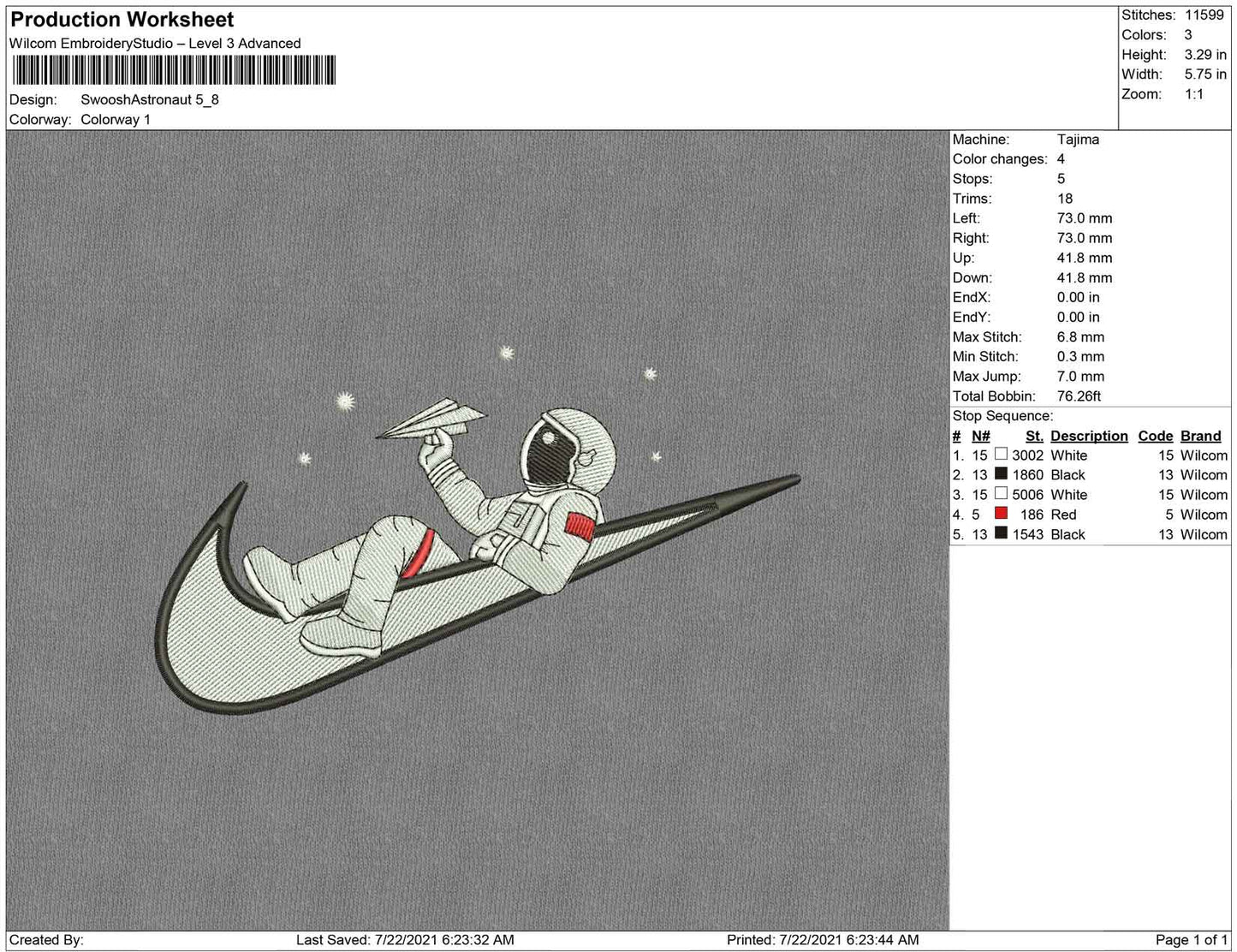Click 'Printed: 7/22/2021 6:23:44 AM'

click(823, 940)
